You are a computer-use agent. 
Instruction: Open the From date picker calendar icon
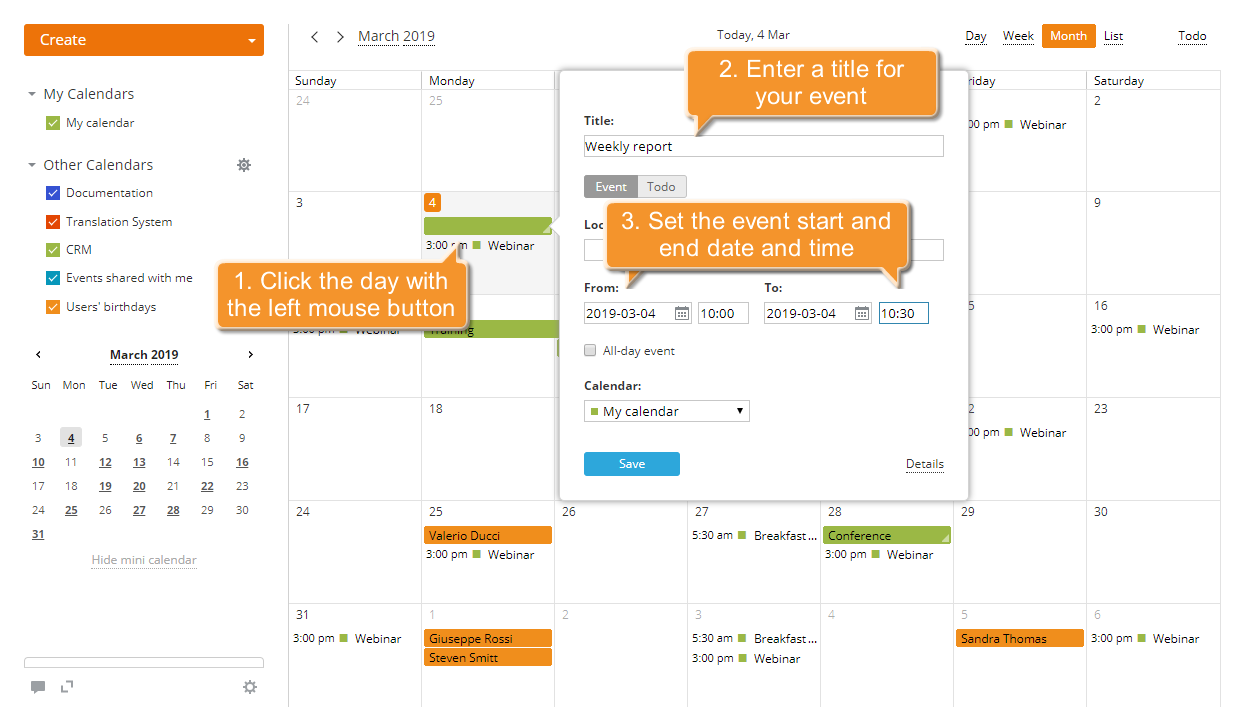coord(682,312)
